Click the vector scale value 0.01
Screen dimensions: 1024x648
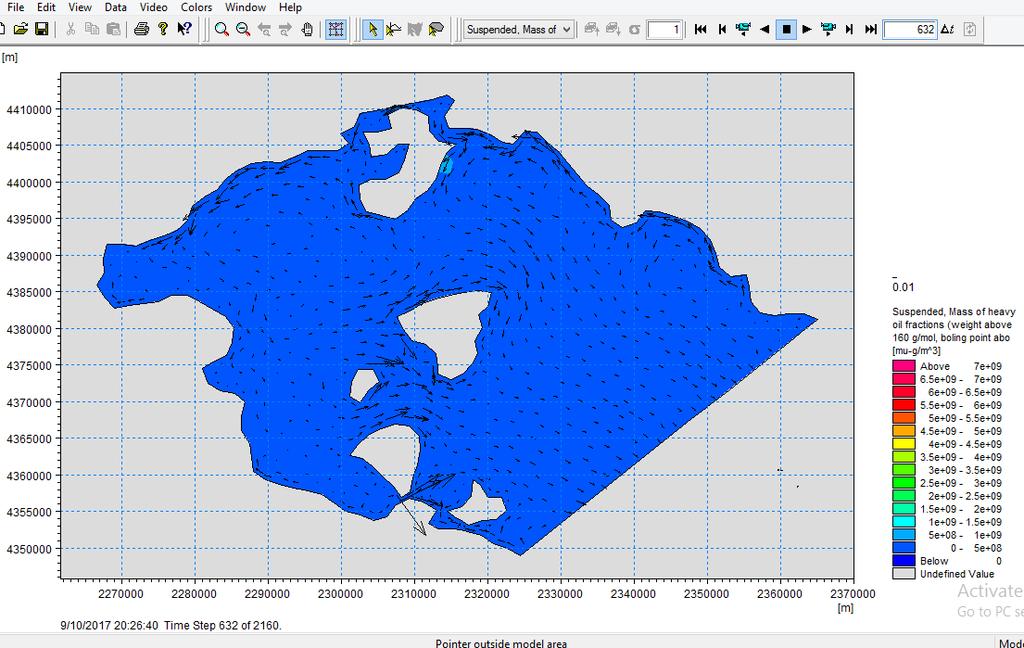903,287
